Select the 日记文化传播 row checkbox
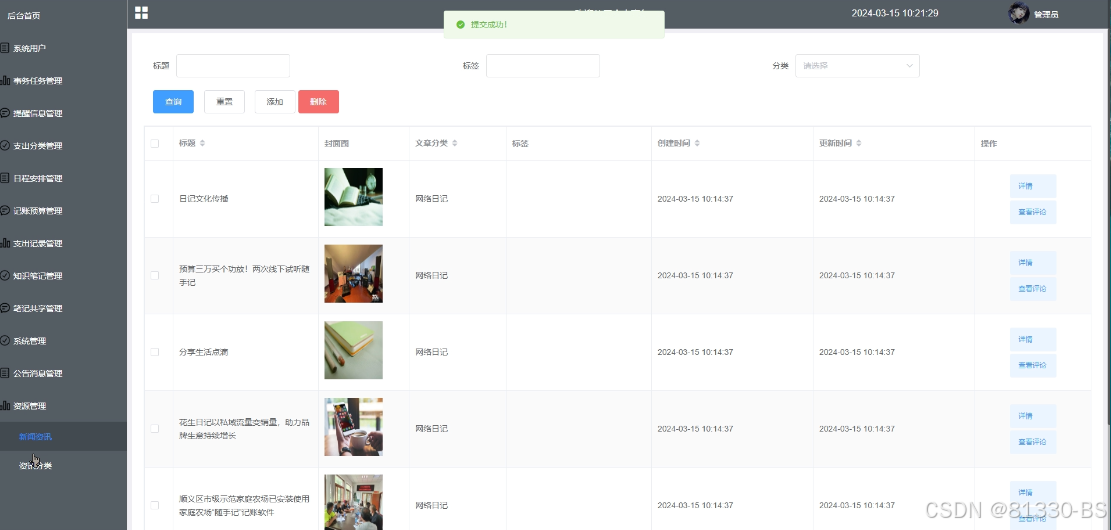Image resolution: width=1111 pixels, height=530 pixels. click(x=154, y=198)
